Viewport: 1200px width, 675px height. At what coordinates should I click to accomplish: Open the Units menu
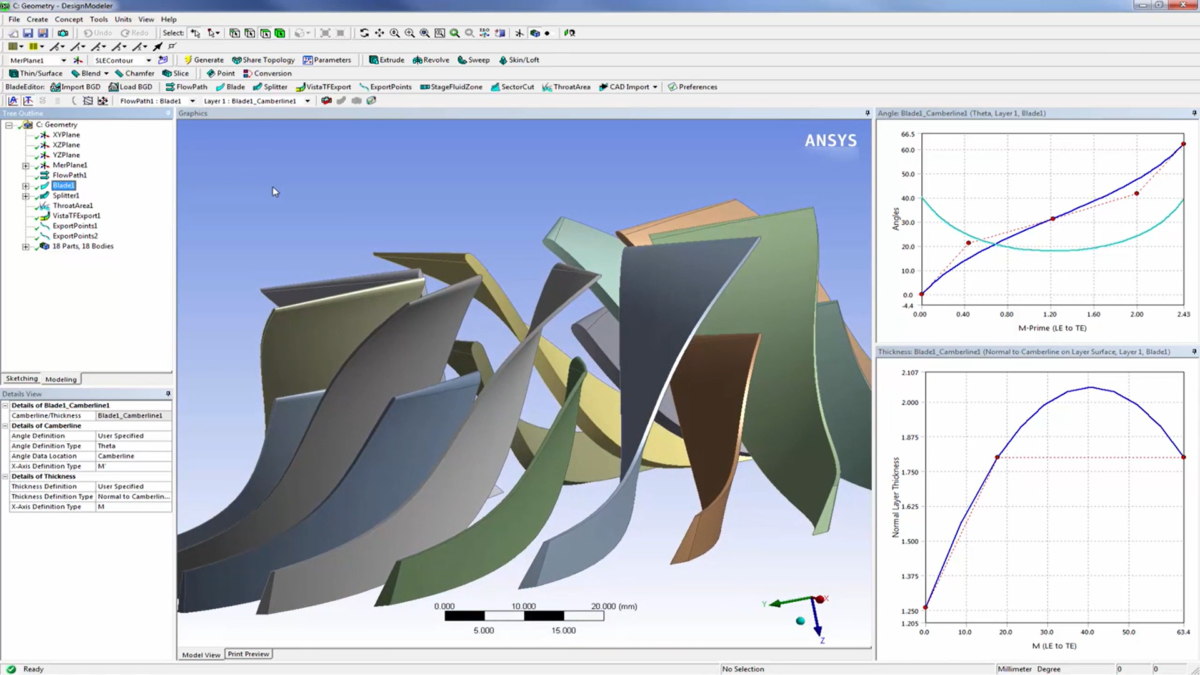click(x=123, y=19)
